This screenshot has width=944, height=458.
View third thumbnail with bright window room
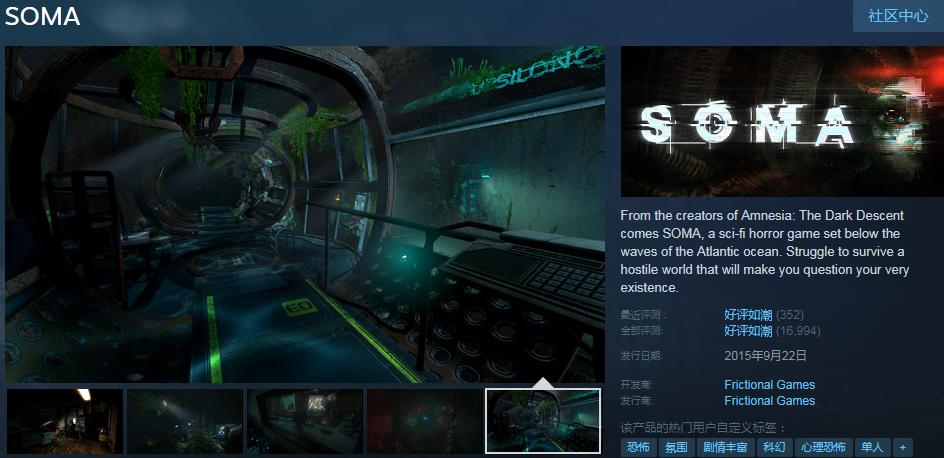click(x=305, y=421)
